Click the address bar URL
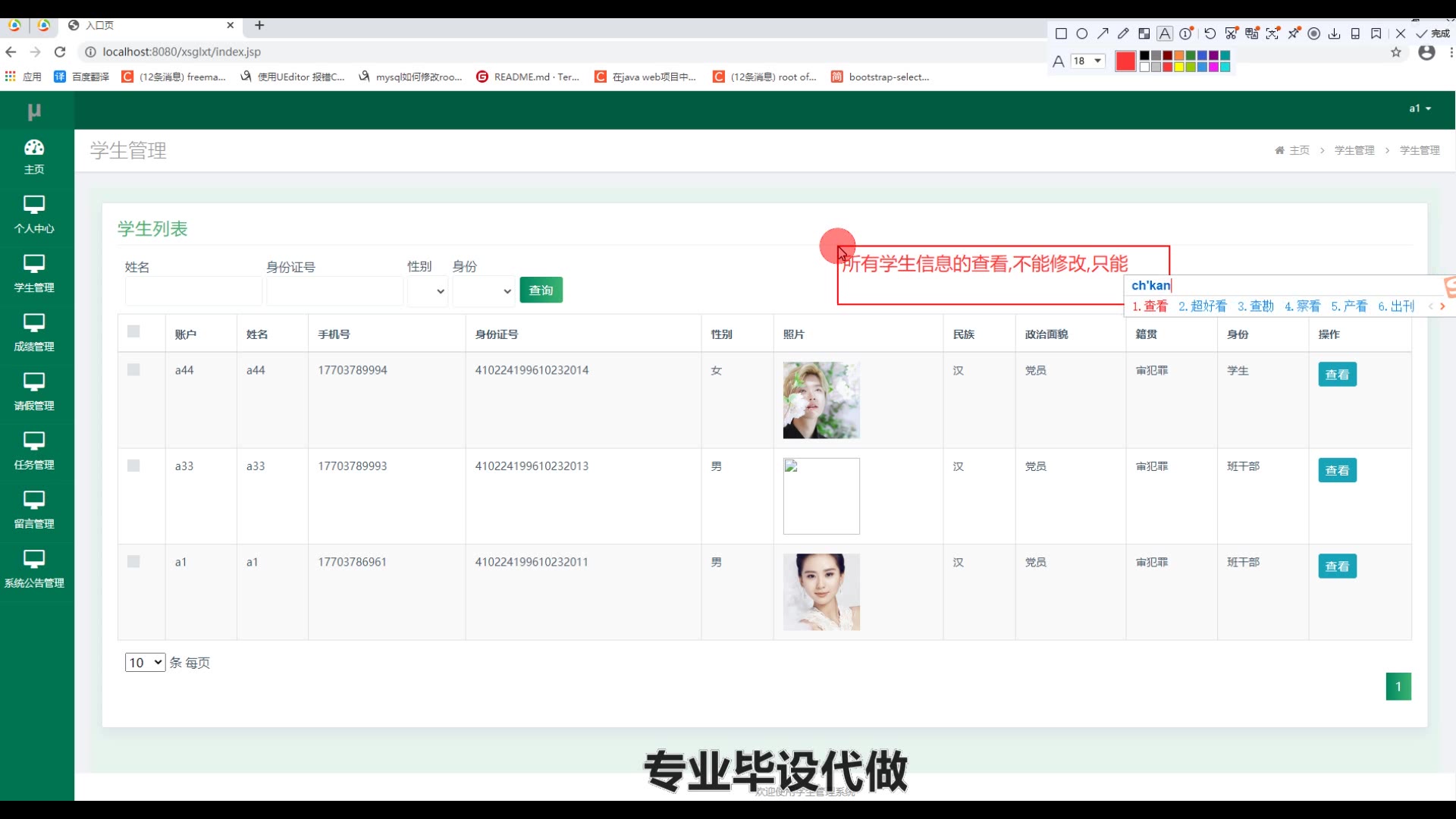Image resolution: width=1456 pixels, height=819 pixels. coord(182,52)
